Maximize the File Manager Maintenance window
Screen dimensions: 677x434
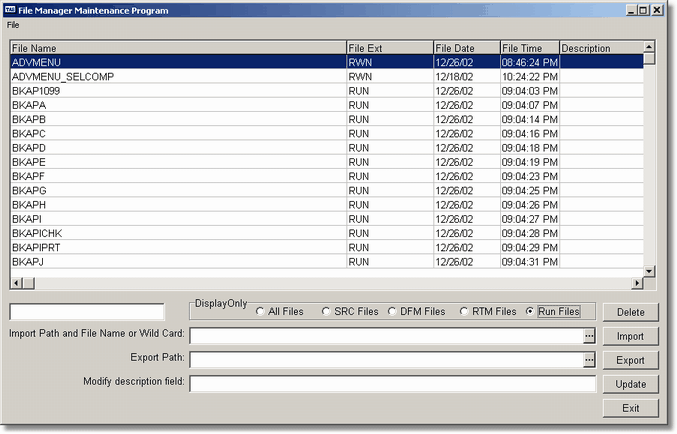(x=643, y=10)
